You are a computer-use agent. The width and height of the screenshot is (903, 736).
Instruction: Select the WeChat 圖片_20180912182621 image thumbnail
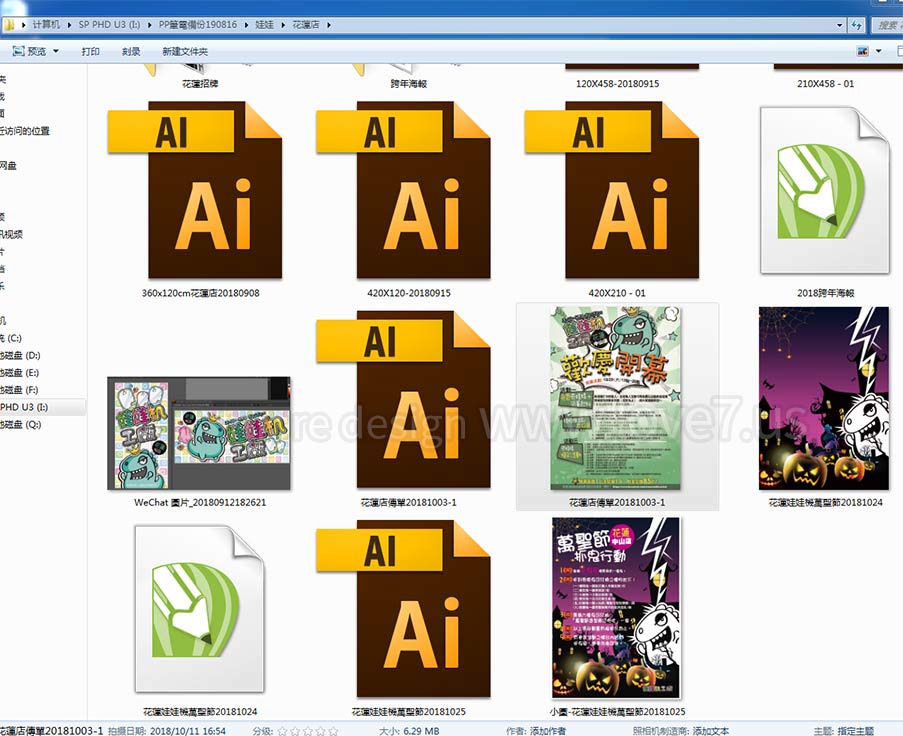(x=199, y=433)
